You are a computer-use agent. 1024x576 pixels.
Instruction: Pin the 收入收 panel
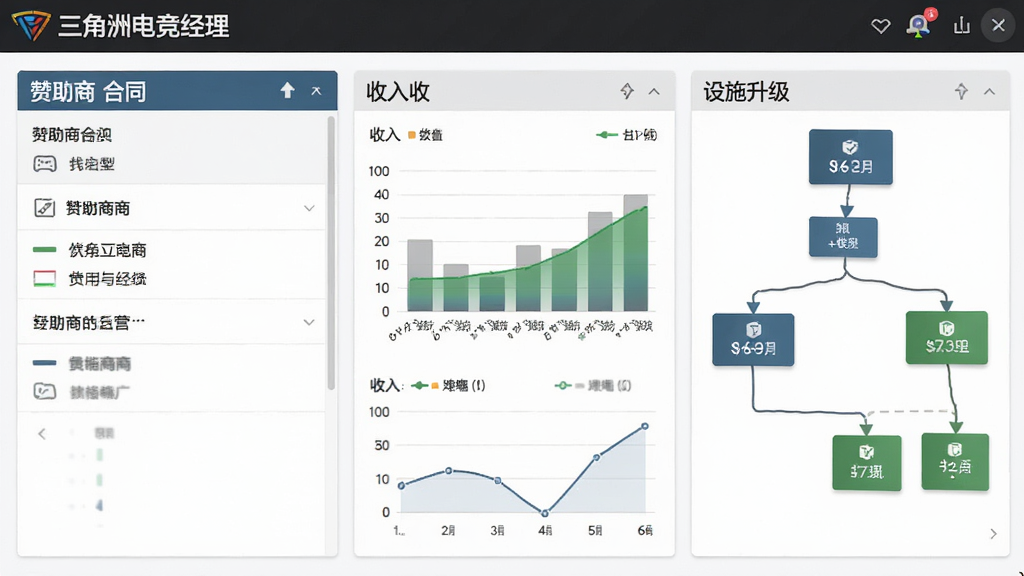627,91
